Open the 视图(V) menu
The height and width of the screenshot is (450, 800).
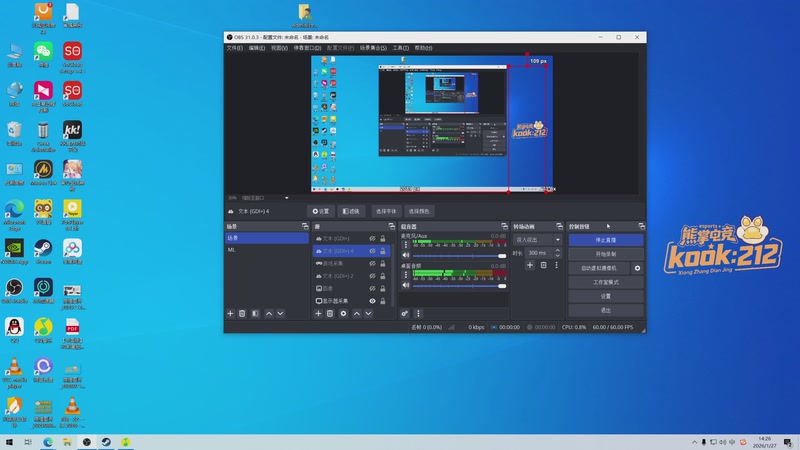[x=279, y=48]
